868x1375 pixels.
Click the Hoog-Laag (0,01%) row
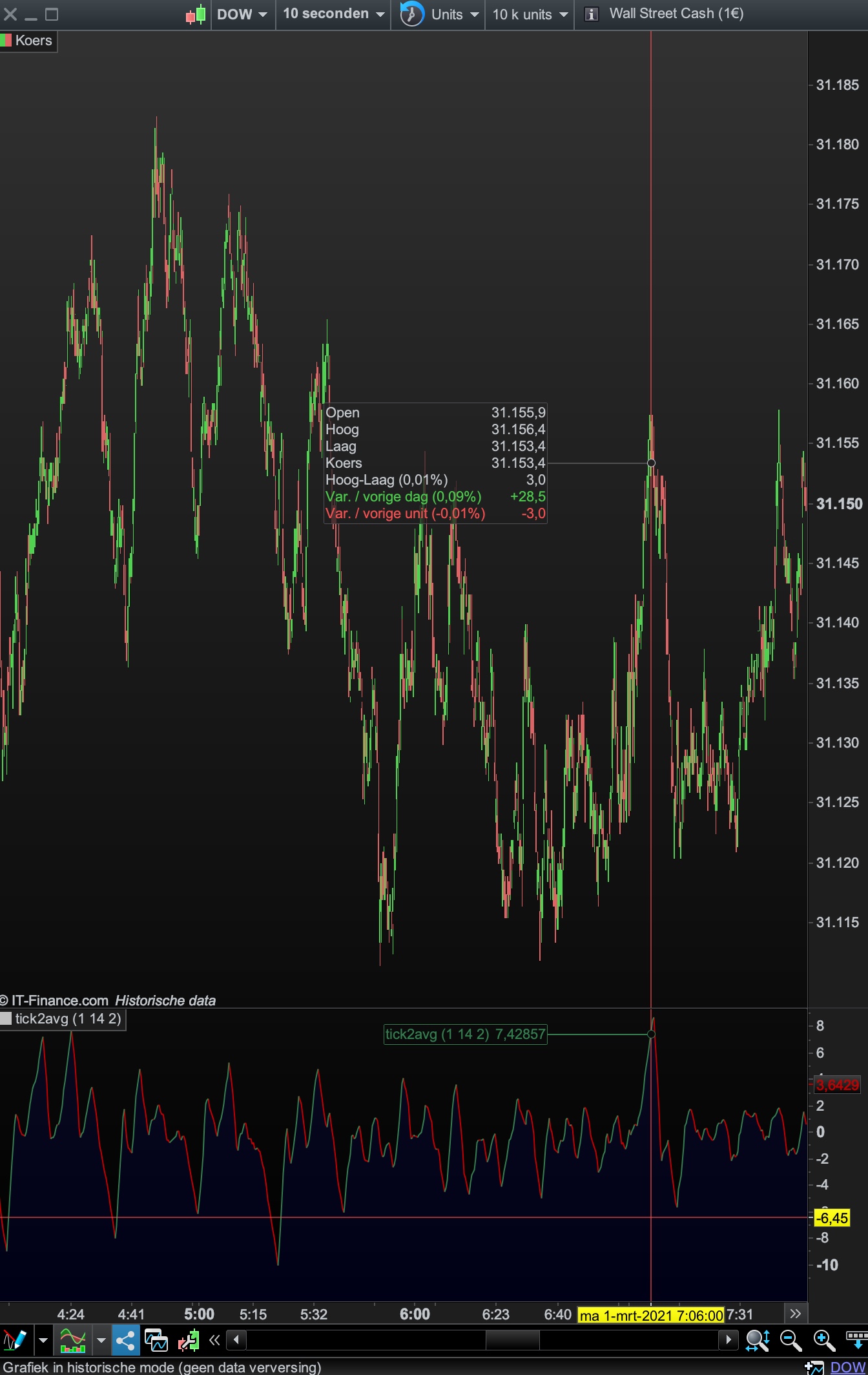point(435,479)
